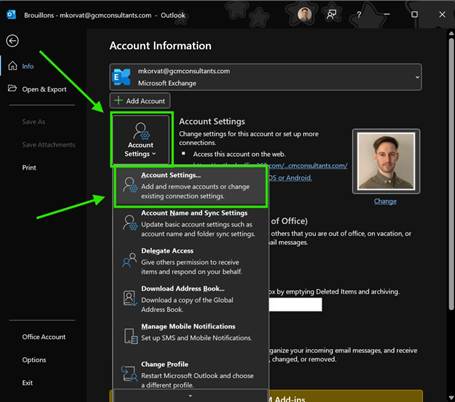The height and width of the screenshot is (402, 455).
Task: Click the Account Name and Sync icon
Action: click(x=129, y=223)
